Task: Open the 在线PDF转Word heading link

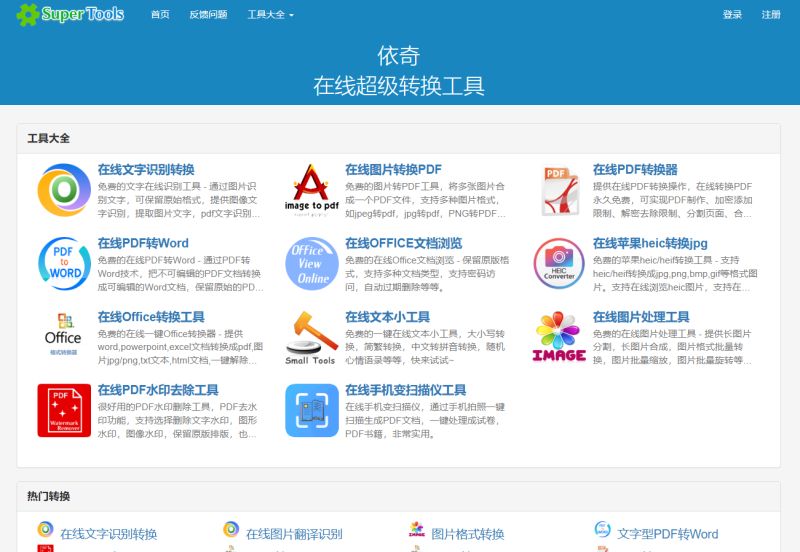Action: click(143, 243)
